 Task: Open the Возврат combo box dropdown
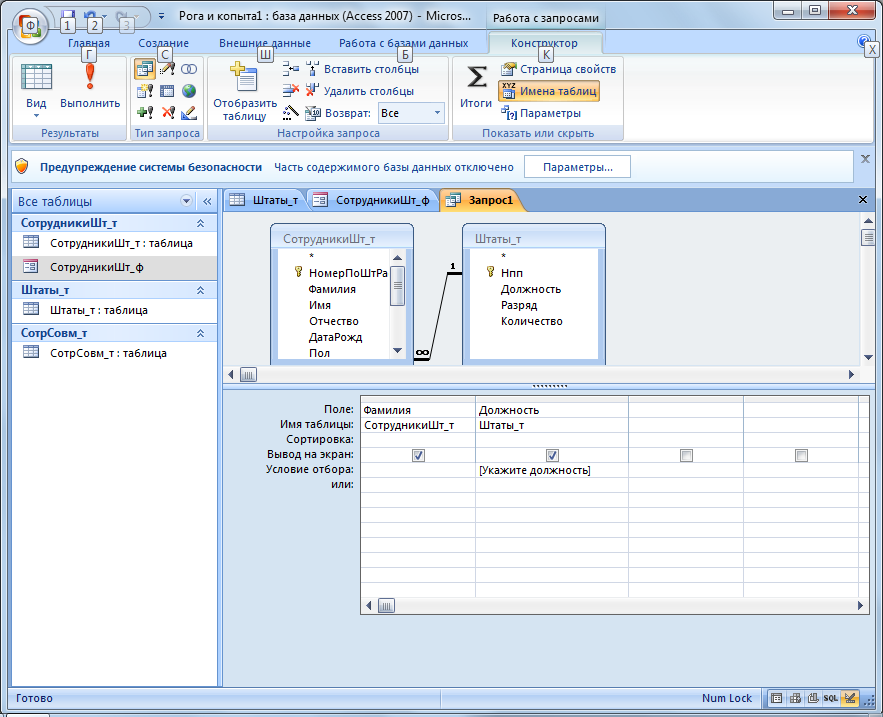[x=437, y=113]
